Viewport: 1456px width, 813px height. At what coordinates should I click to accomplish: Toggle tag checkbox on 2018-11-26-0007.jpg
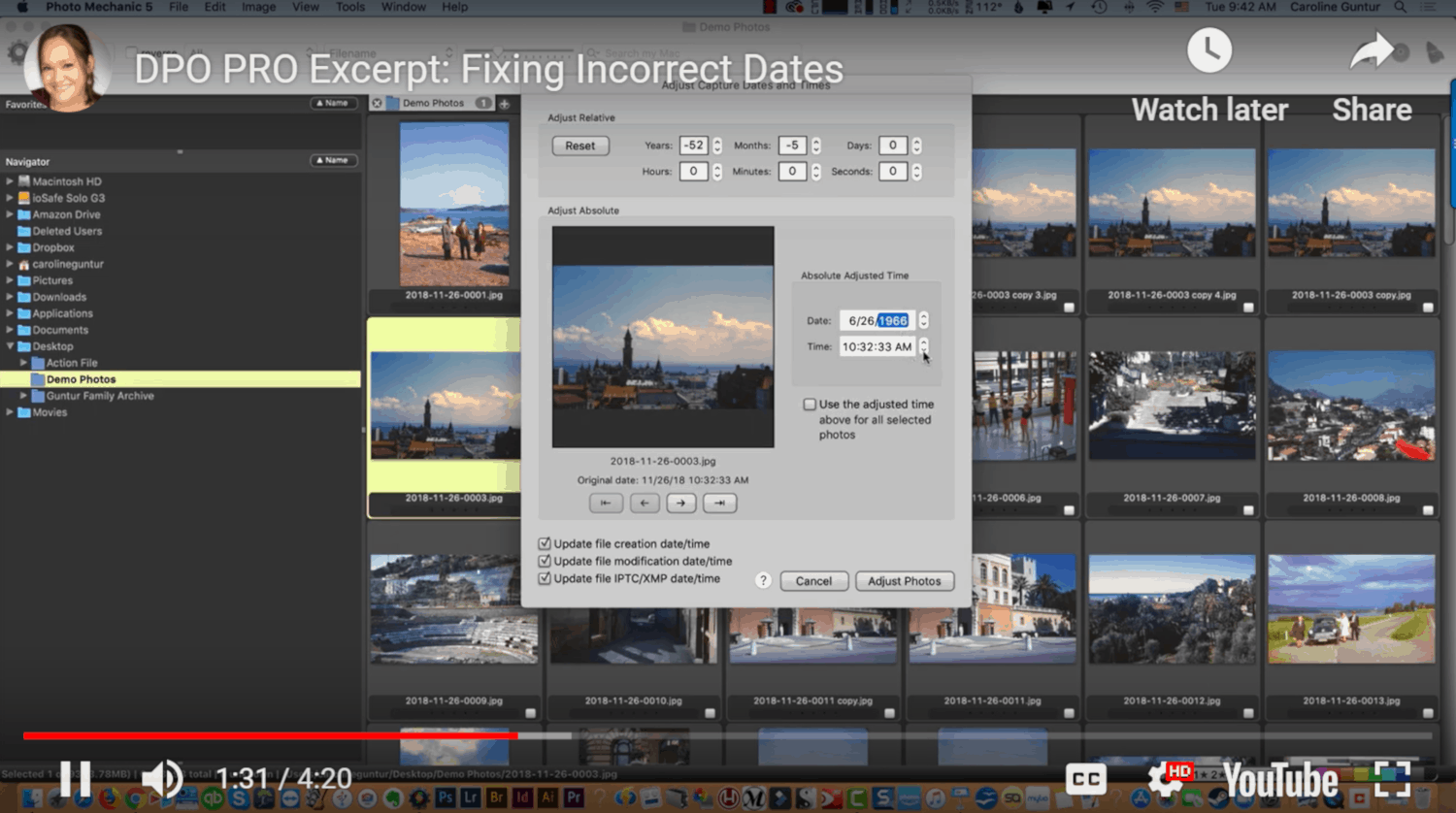(x=1248, y=510)
